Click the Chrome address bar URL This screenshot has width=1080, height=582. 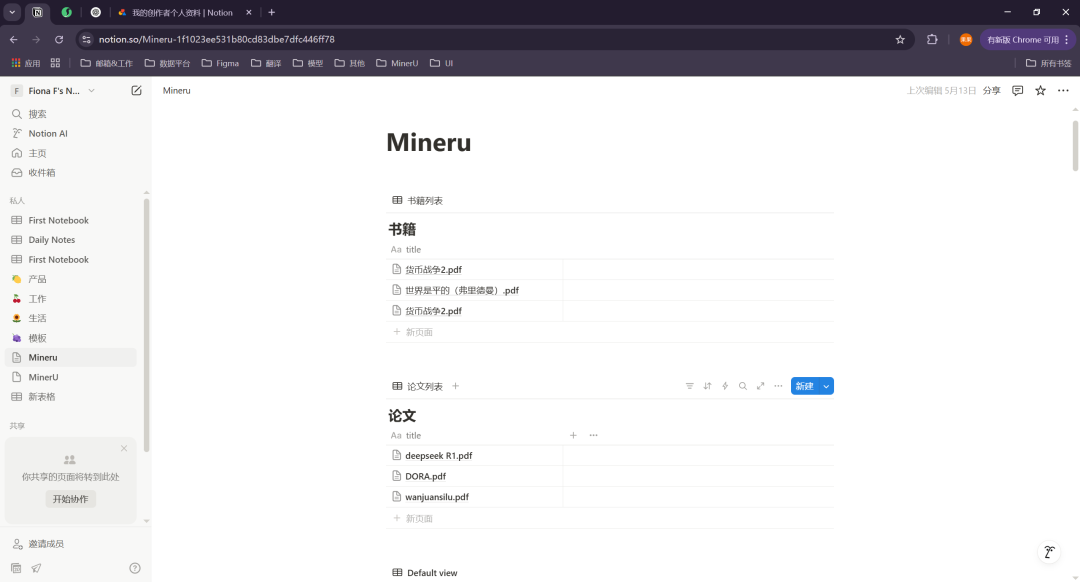[x=216, y=40]
